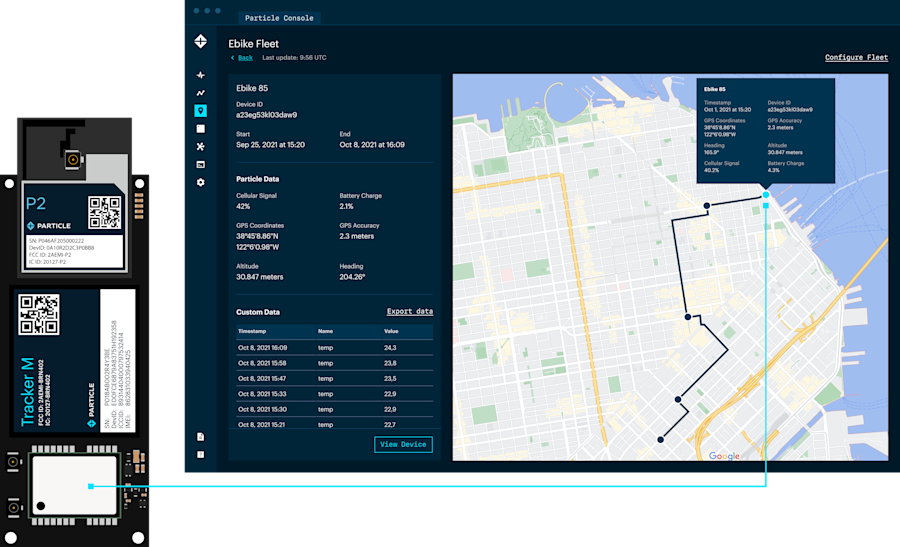900x547 pixels.
Task: Click the GPS Accuracy 2.3 meters in left panel
Action: [x=356, y=236]
